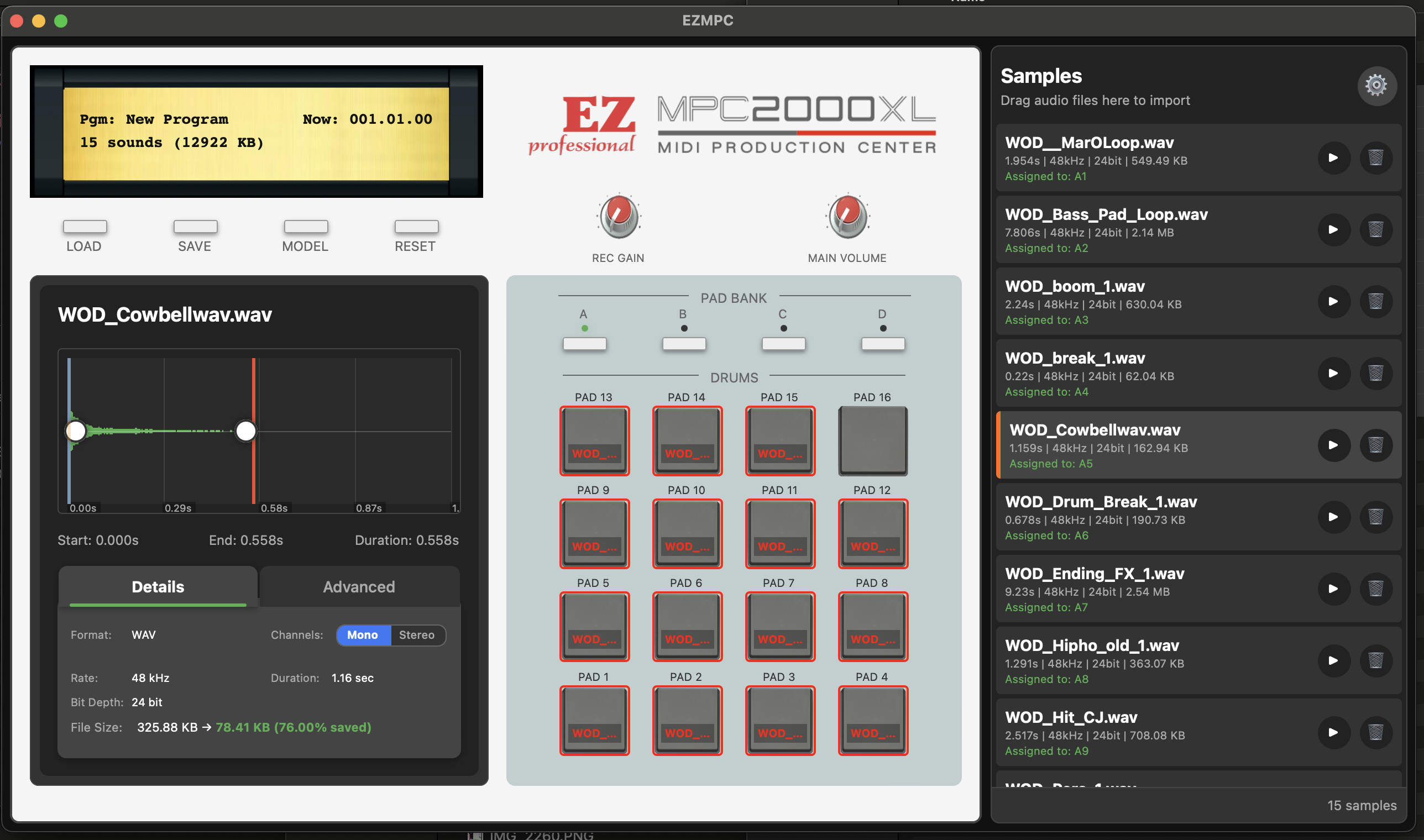This screenshot has height=840, width=1424.
Task: Click the REC GAIN knob
Action: tap(619, 216)
